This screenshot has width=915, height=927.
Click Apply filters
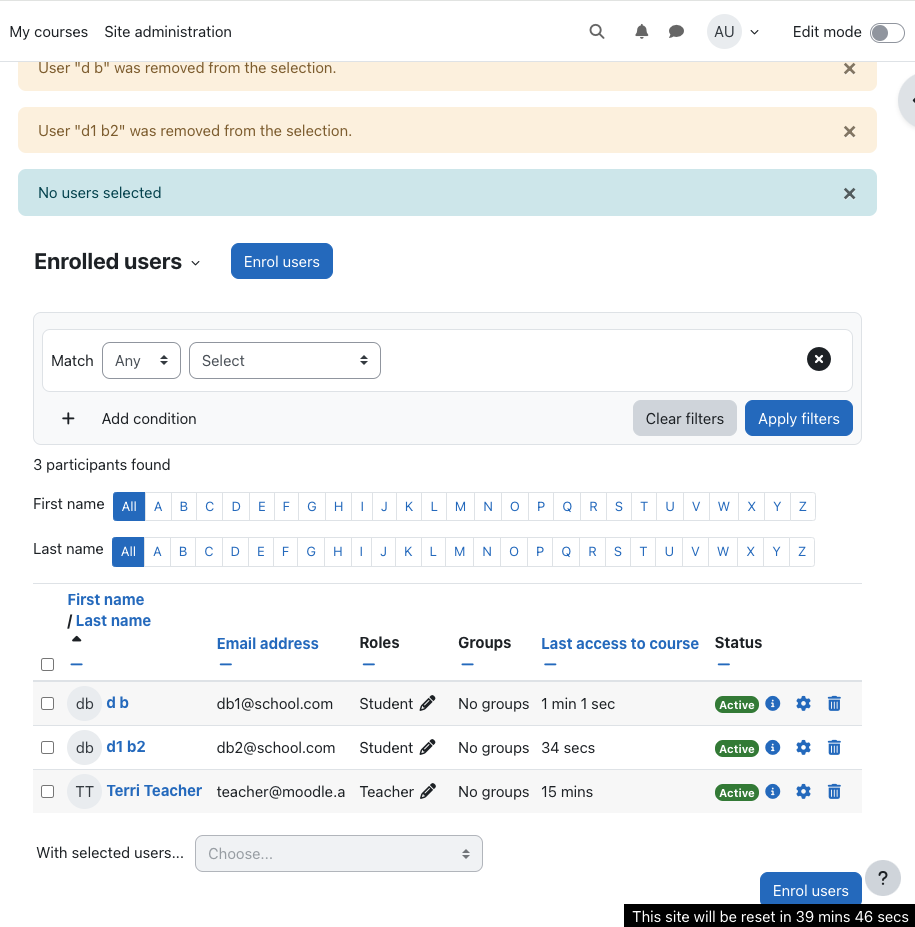(x=799, y=419)
